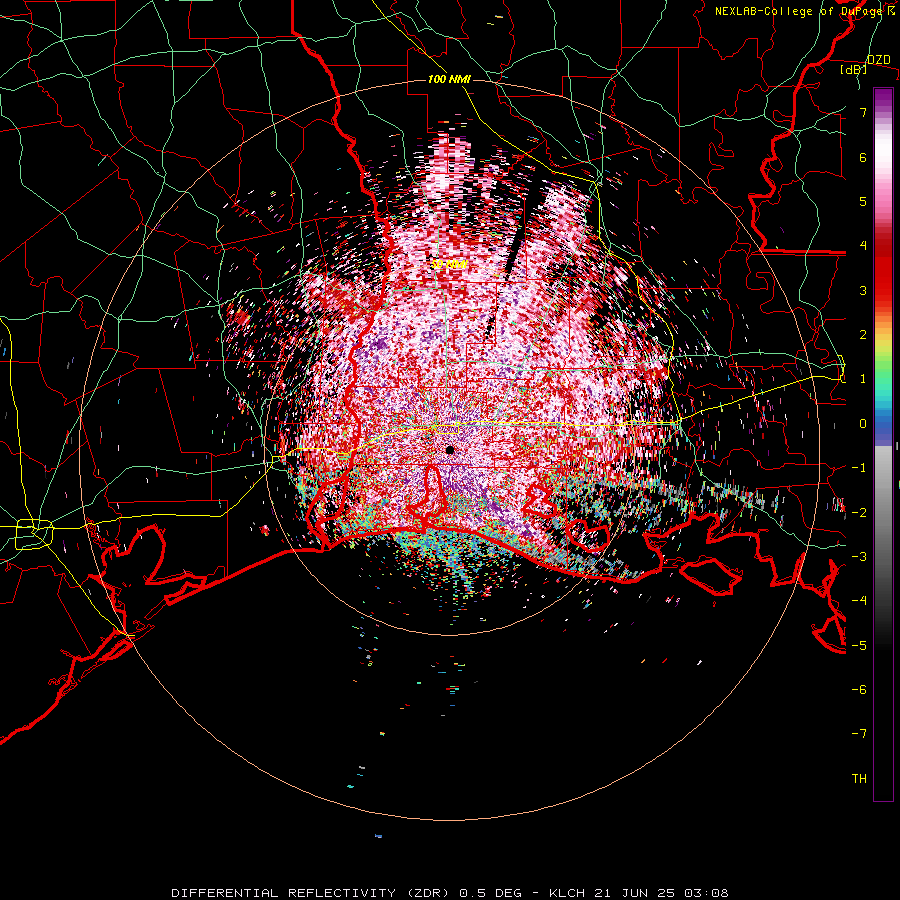
Task: Click the 2 value on the color scale
Action: click(x=863, y=335)
